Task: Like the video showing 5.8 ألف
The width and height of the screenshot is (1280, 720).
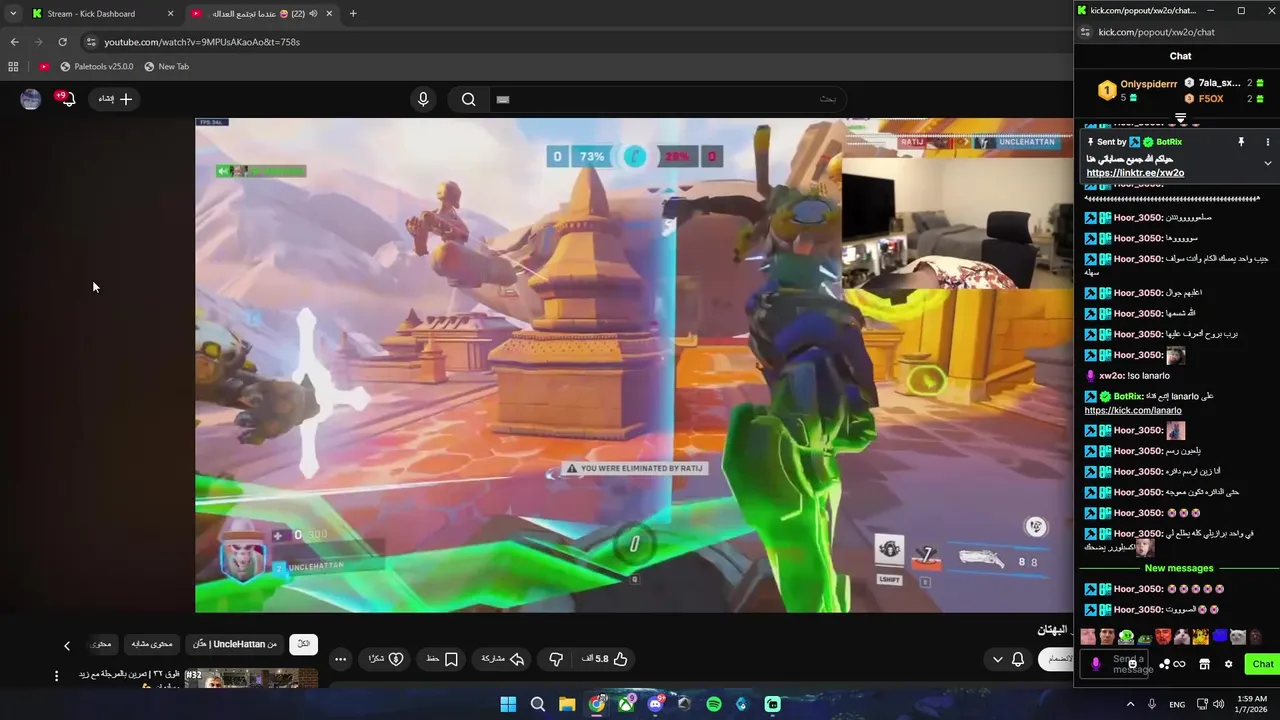Action: [604, 659]
